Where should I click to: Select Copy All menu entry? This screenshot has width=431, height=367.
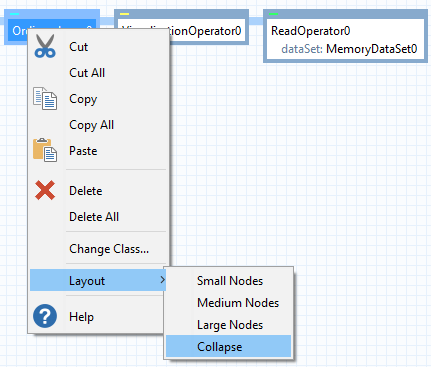coord(98,125)
